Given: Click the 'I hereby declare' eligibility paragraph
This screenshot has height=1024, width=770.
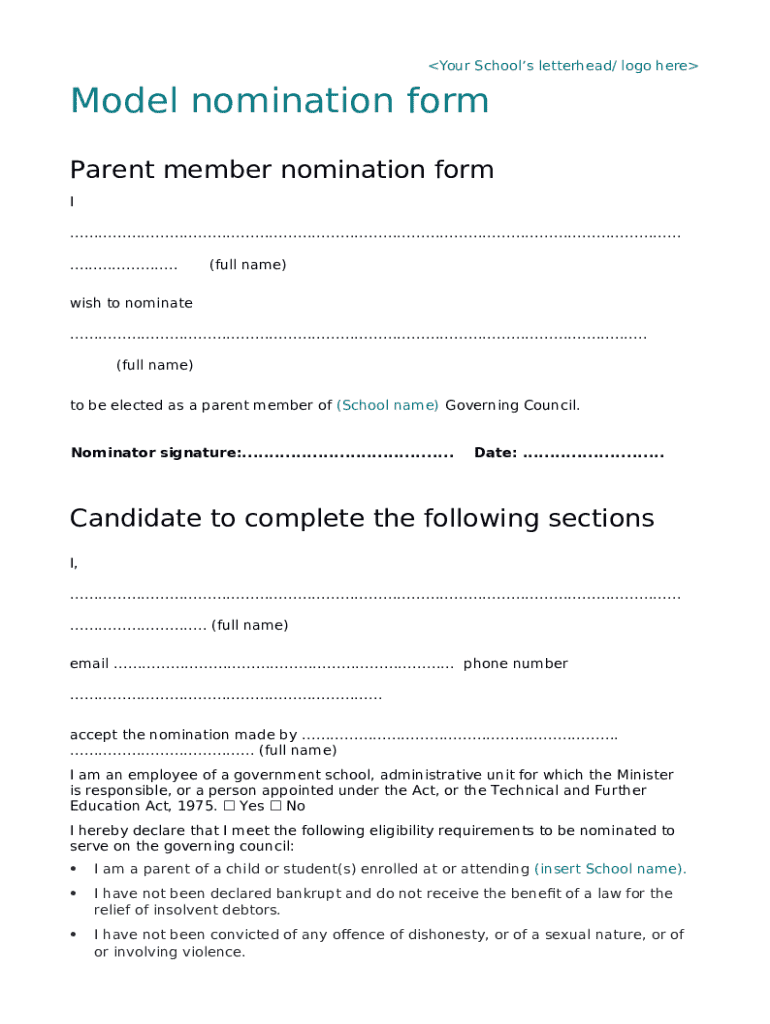Looking at the screenshot, I should point(372,838).
